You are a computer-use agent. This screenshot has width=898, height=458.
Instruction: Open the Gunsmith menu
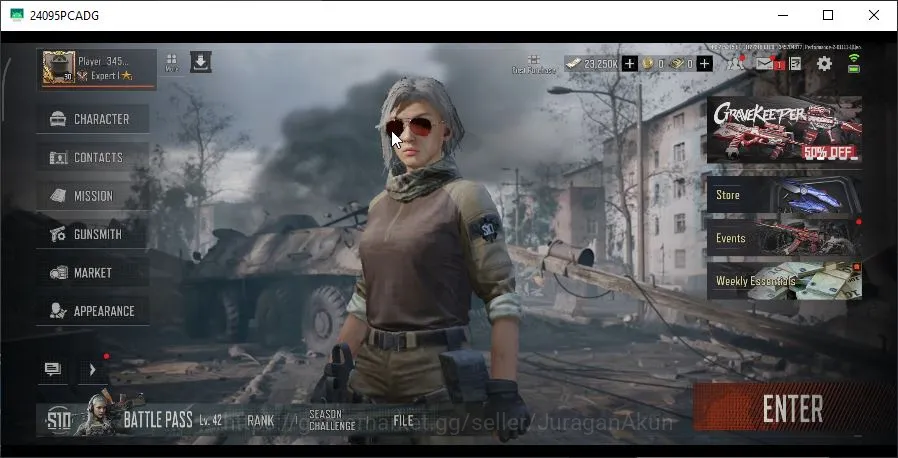[93, 234]
